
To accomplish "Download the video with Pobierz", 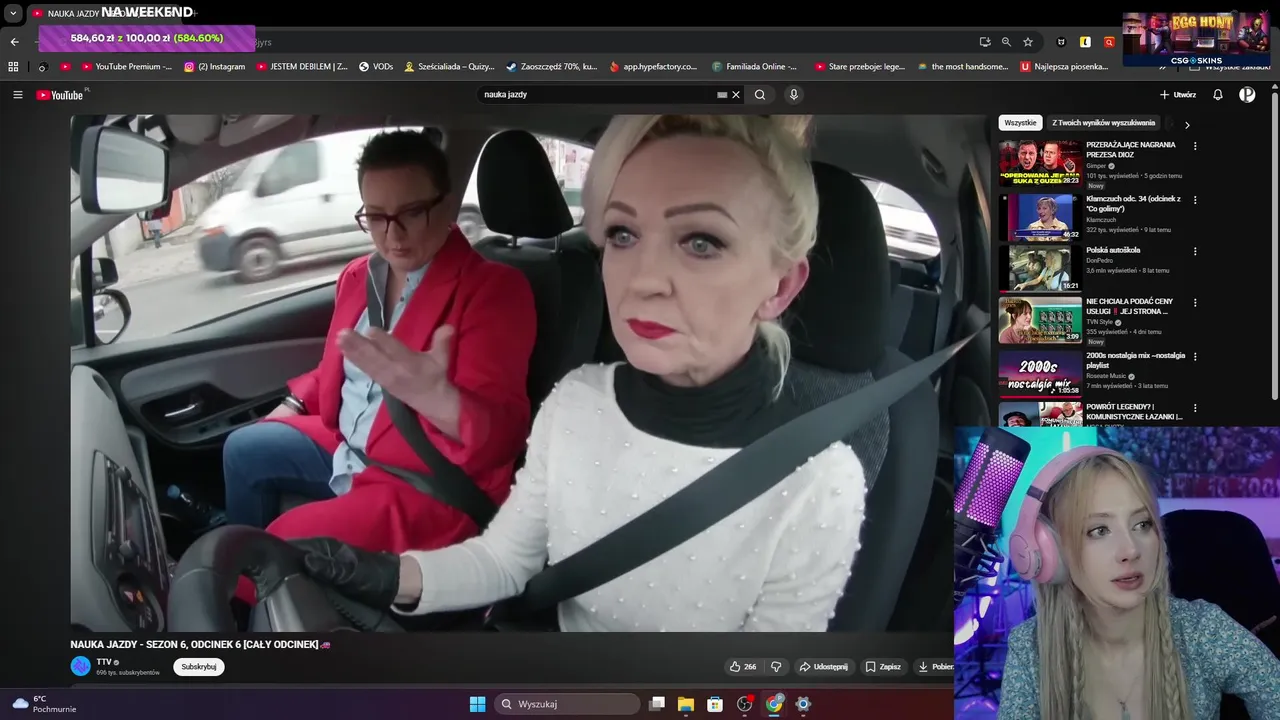I will (935, 667).
